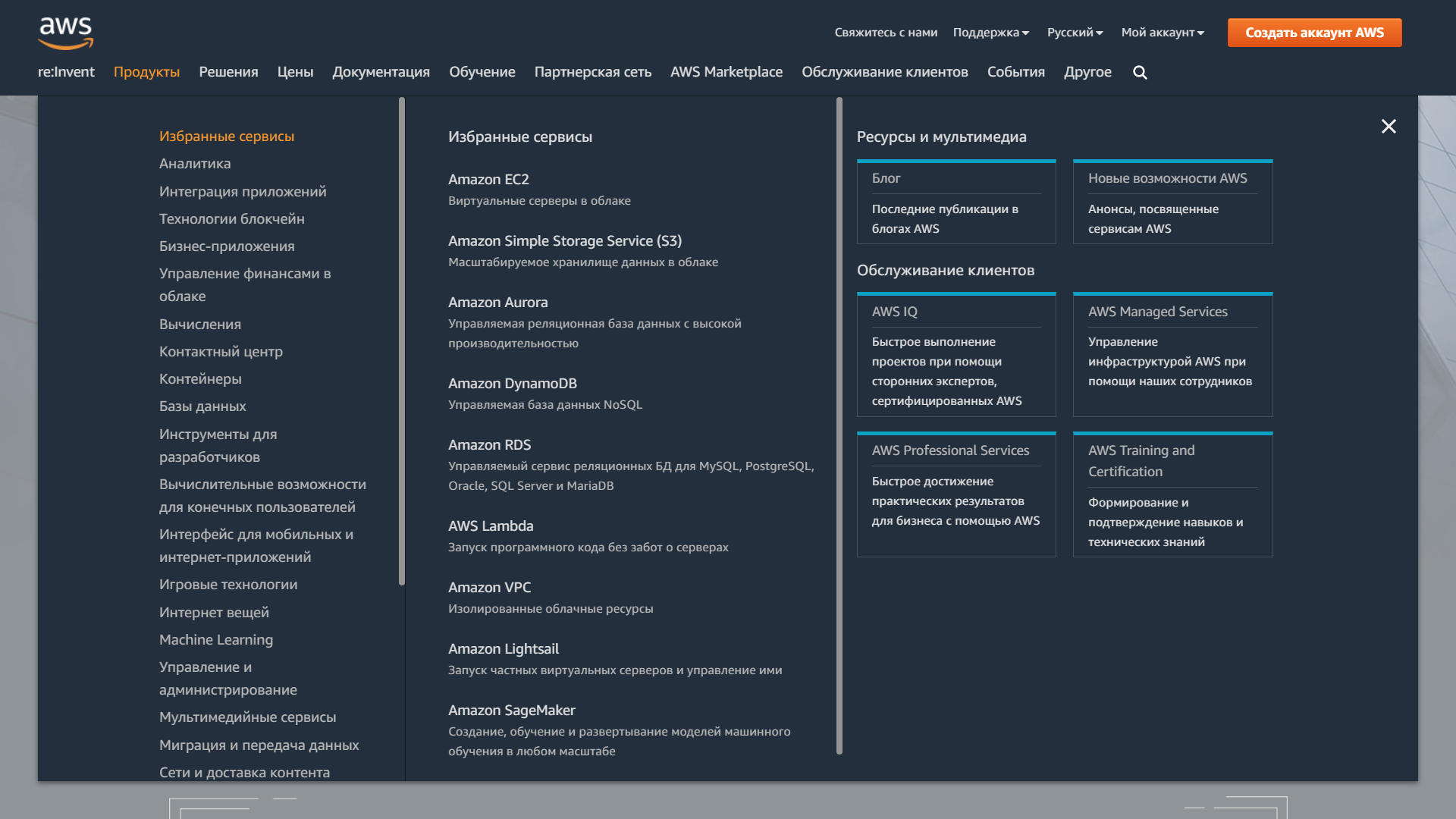Open the События menu item

pyautogui.click(x=1015, y=72)
